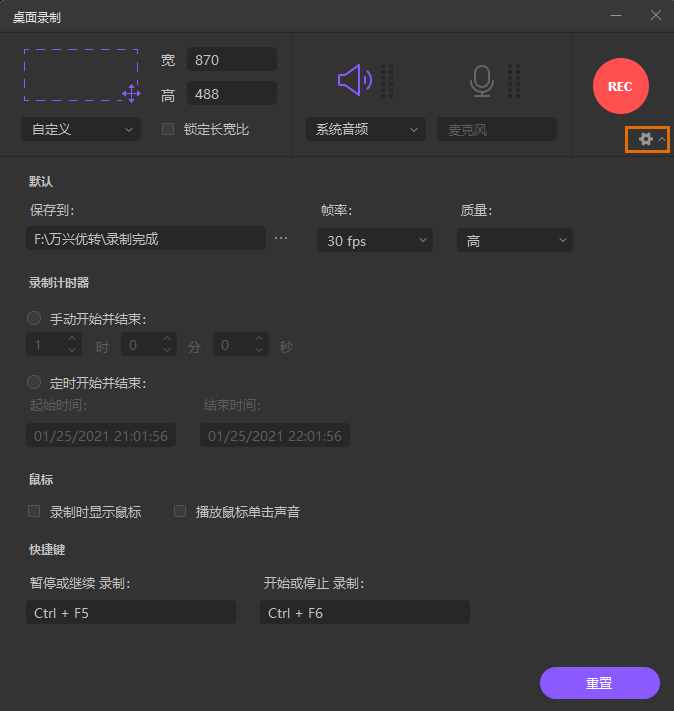Open the 系统音频 dropdown
The image size is (674, 711).
pyautogui.click(x=366, y=129)
